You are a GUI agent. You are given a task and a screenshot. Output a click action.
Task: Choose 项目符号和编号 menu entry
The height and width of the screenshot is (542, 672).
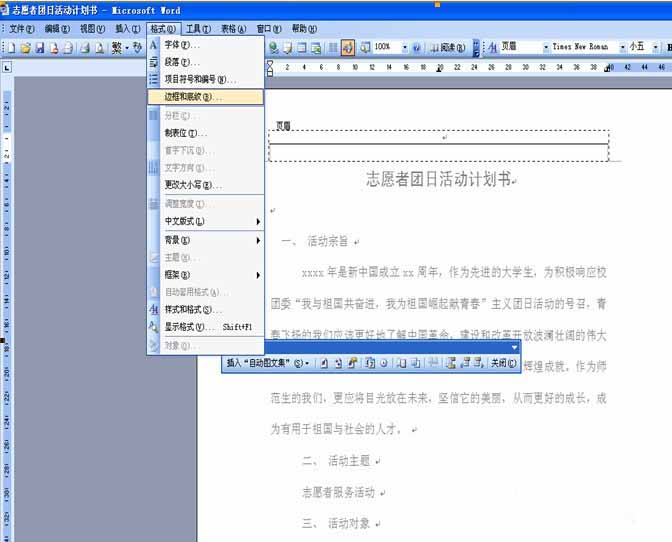206,79
